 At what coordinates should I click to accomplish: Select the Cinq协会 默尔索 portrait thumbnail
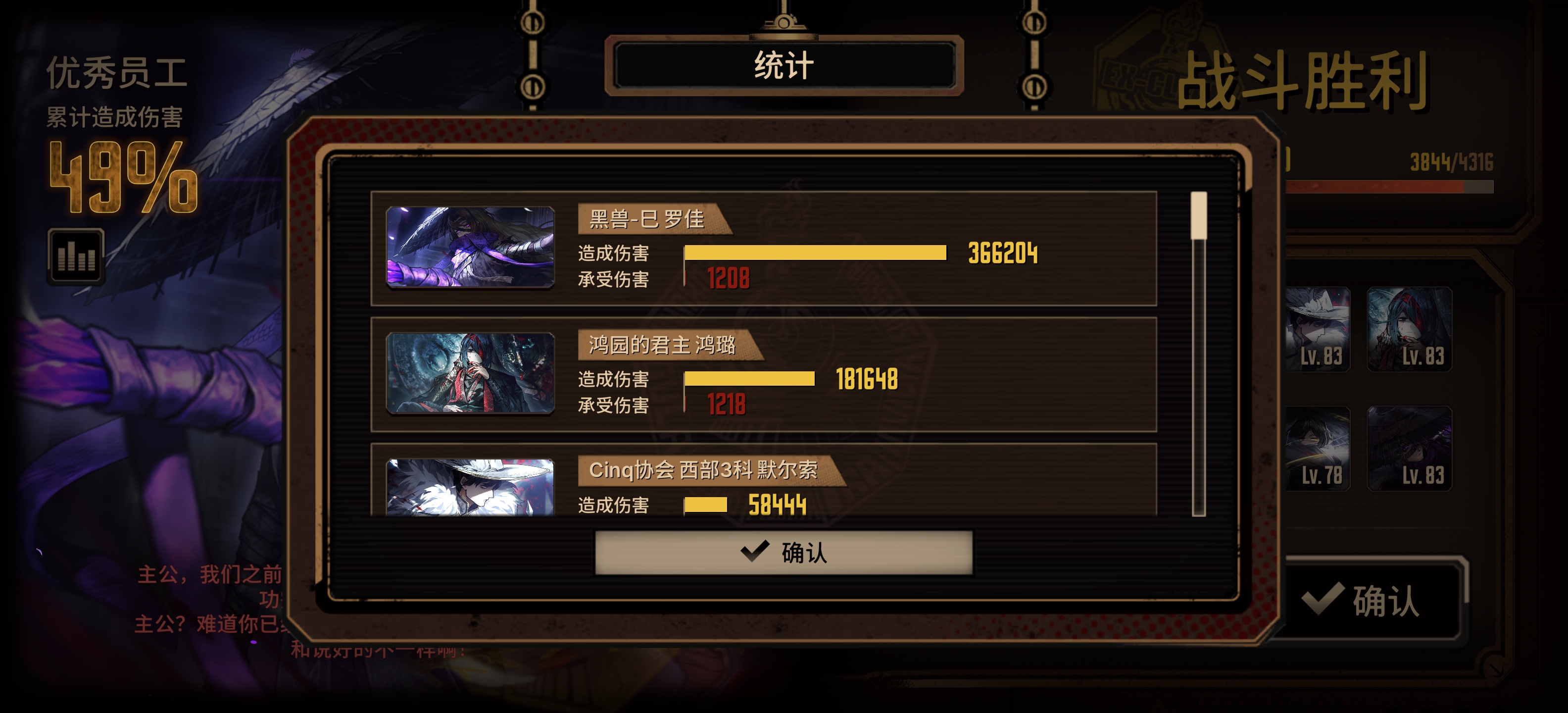coord(470,487)
